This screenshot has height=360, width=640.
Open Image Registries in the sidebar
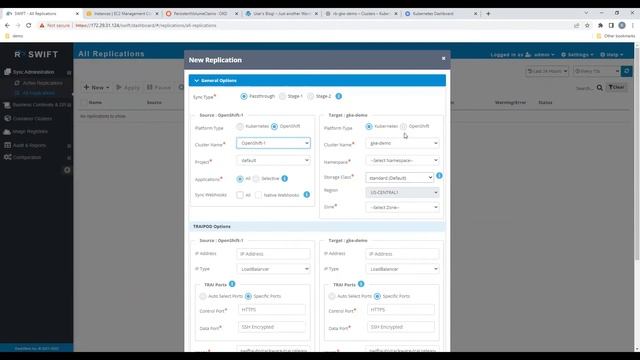click(30, 132)
